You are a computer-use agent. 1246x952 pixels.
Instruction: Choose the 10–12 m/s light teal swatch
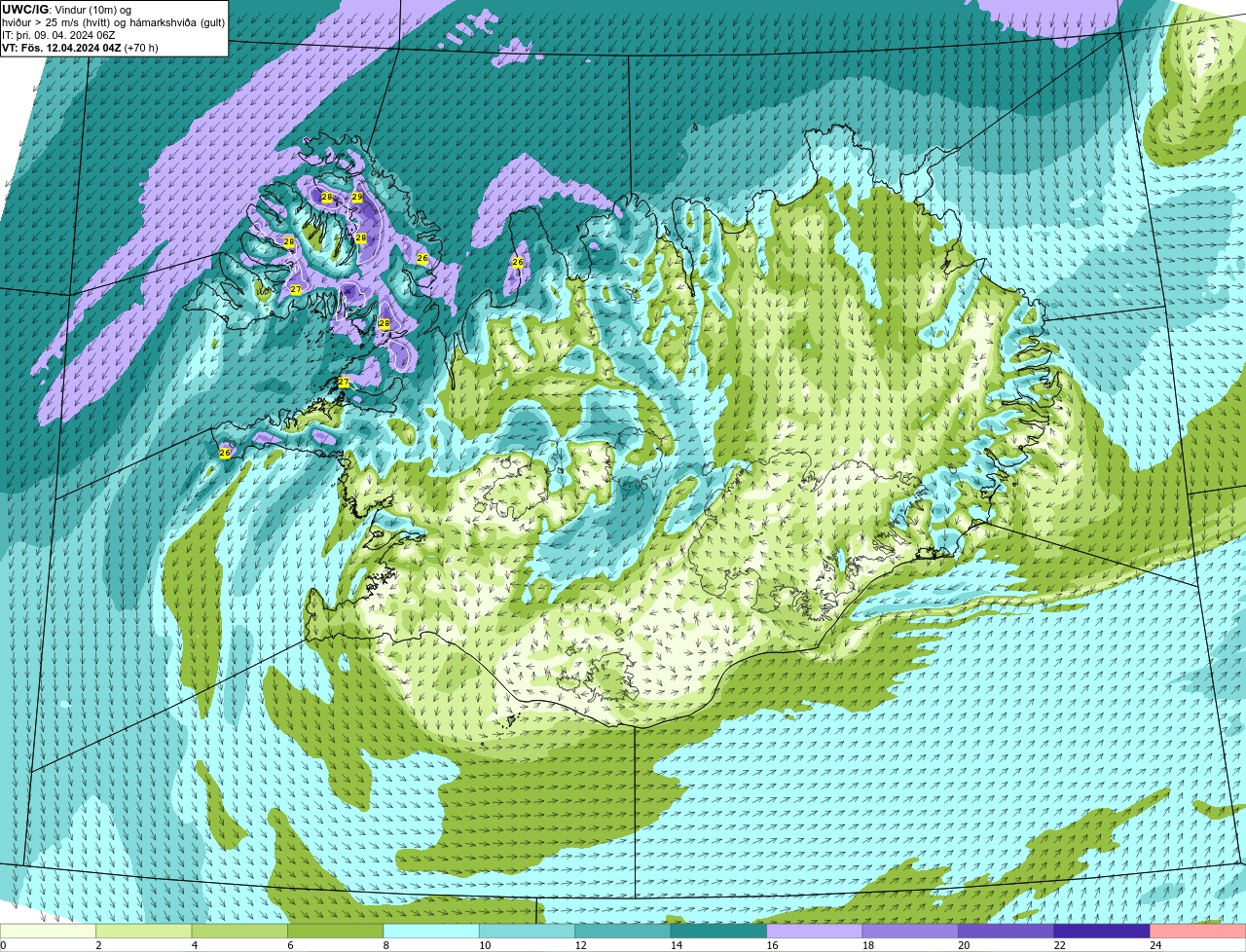click(x=528, y=931)
